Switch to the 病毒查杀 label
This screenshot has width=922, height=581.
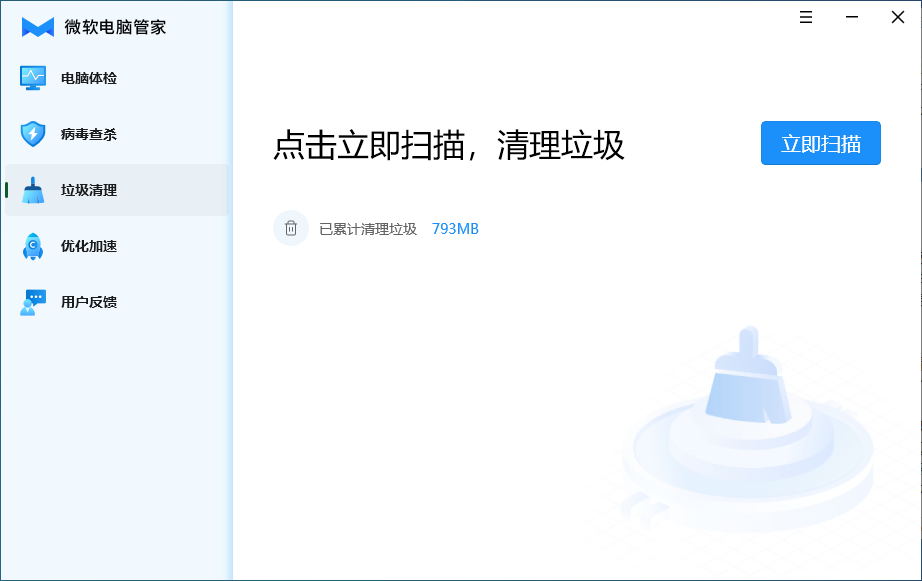tap(89, 134)
